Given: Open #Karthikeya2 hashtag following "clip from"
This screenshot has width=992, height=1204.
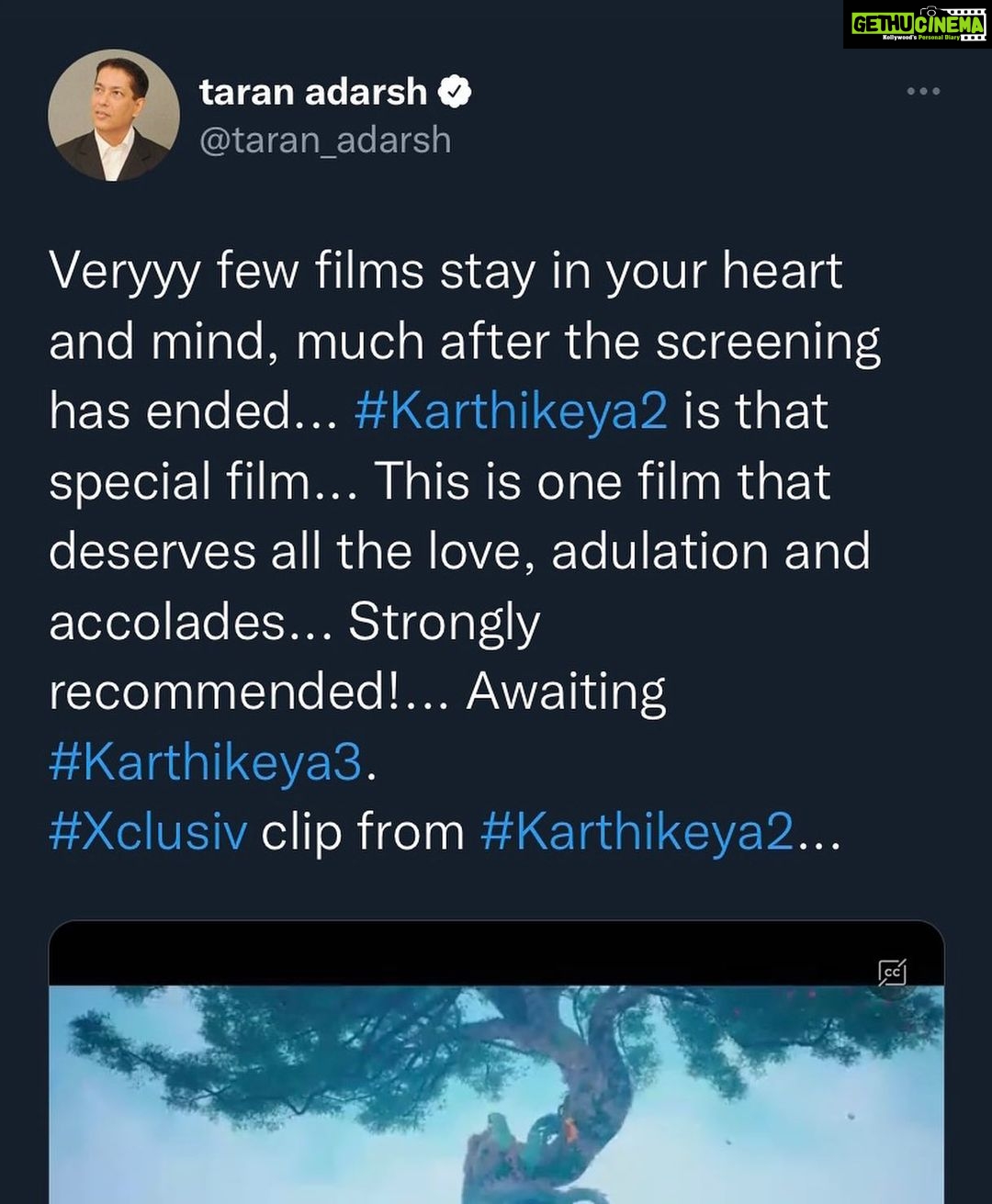Looking at the screenshot, I should click(637, 832).
